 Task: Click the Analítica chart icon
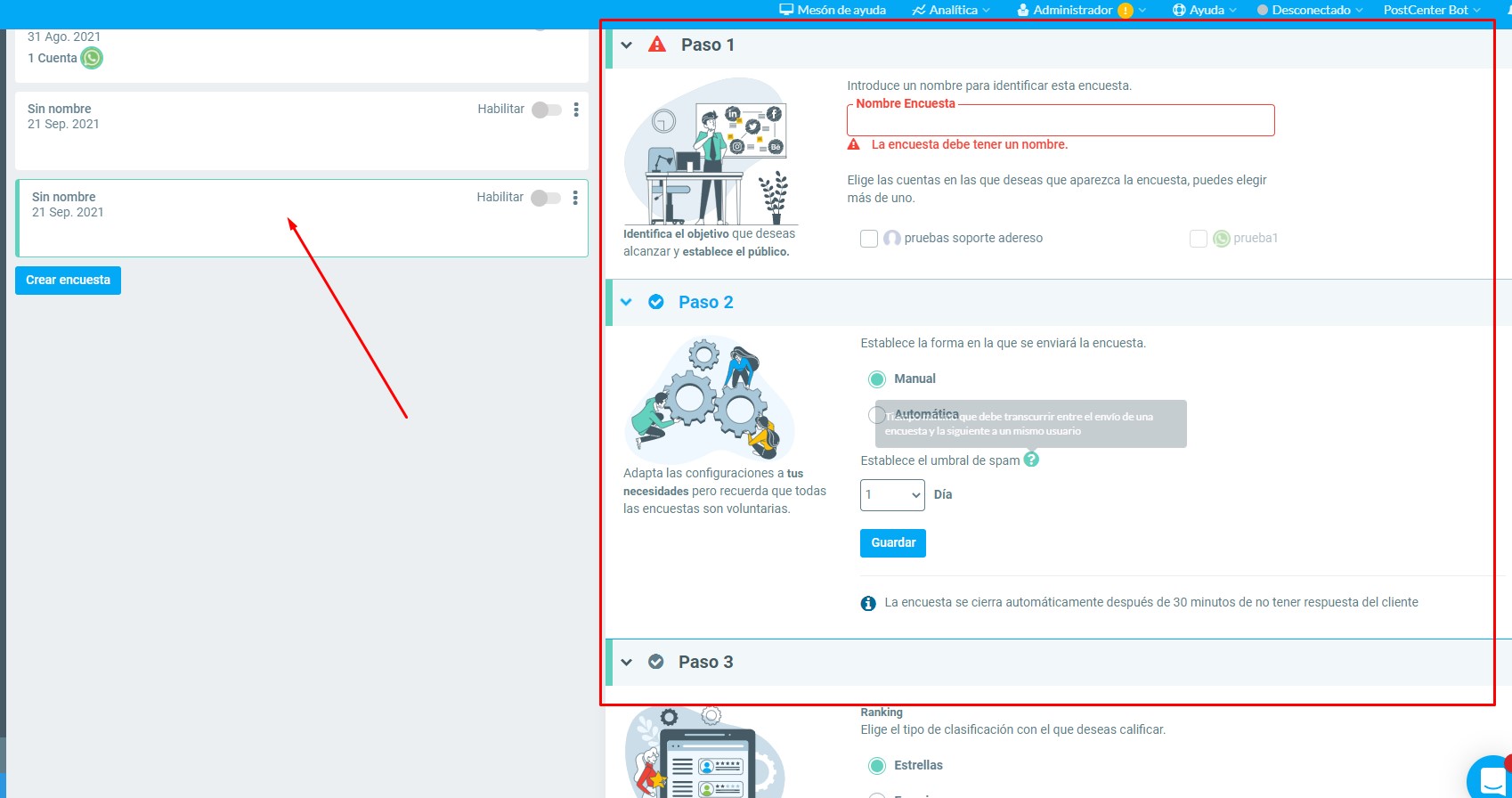point(919,10)
